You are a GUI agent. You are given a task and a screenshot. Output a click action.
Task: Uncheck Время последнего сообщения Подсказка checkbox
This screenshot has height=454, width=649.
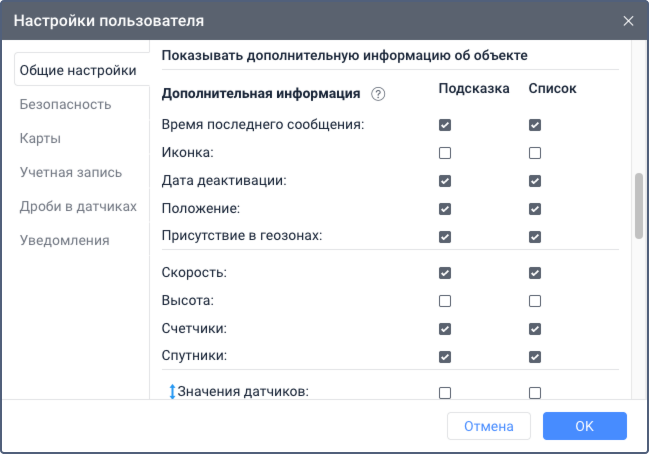click(445, 125)
